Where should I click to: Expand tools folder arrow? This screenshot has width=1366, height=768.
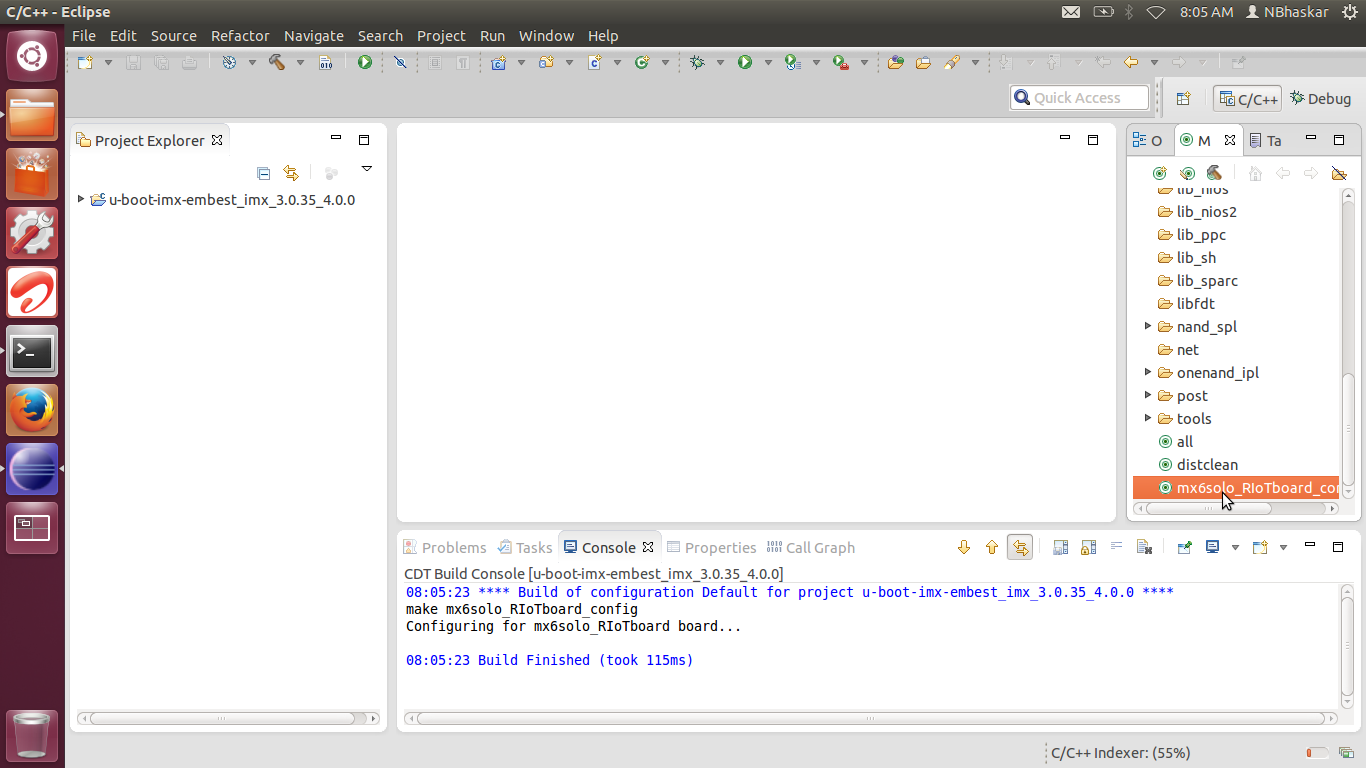point(1148,418)
